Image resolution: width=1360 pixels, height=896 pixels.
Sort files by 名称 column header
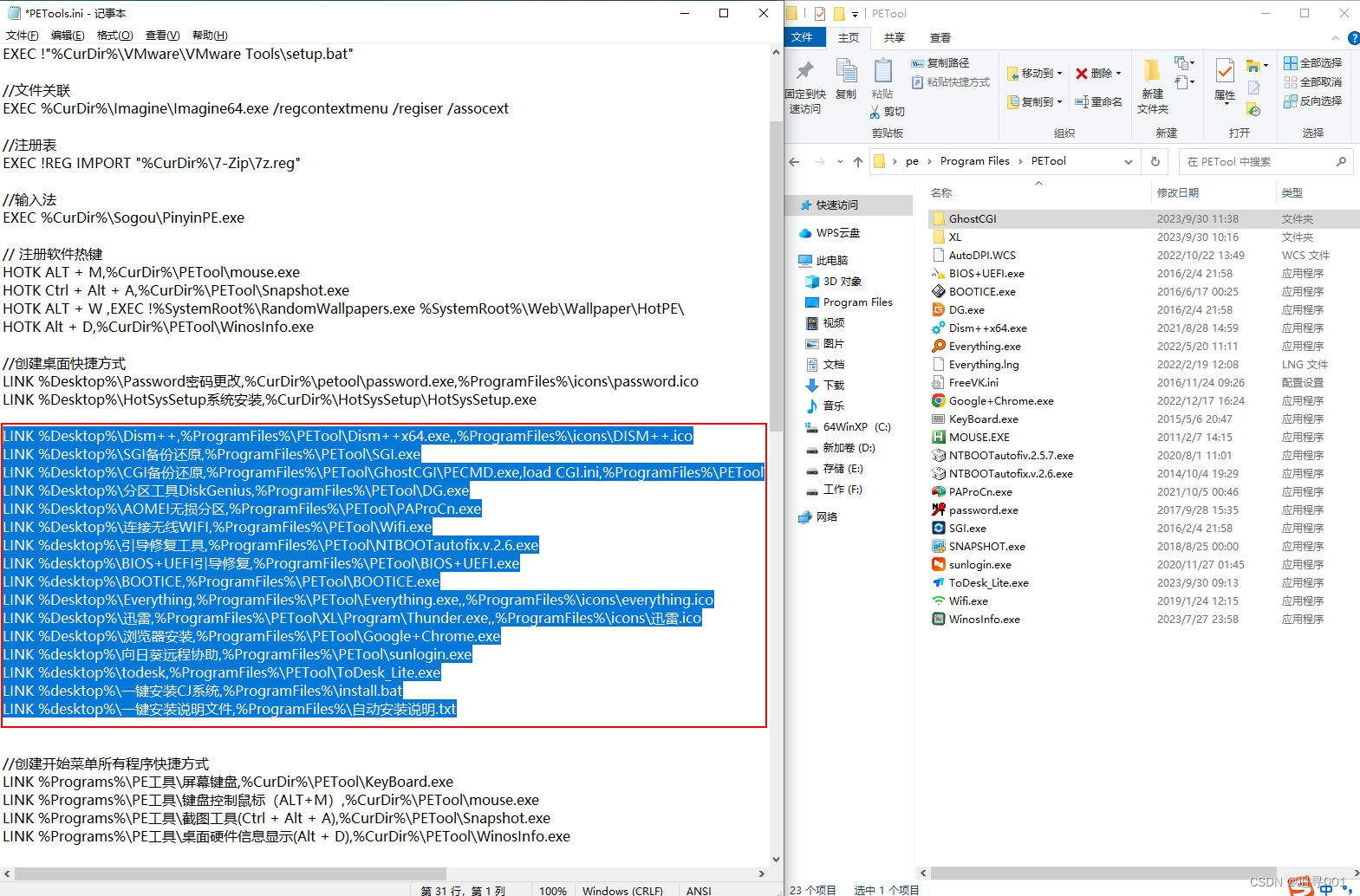coord(941,193)
